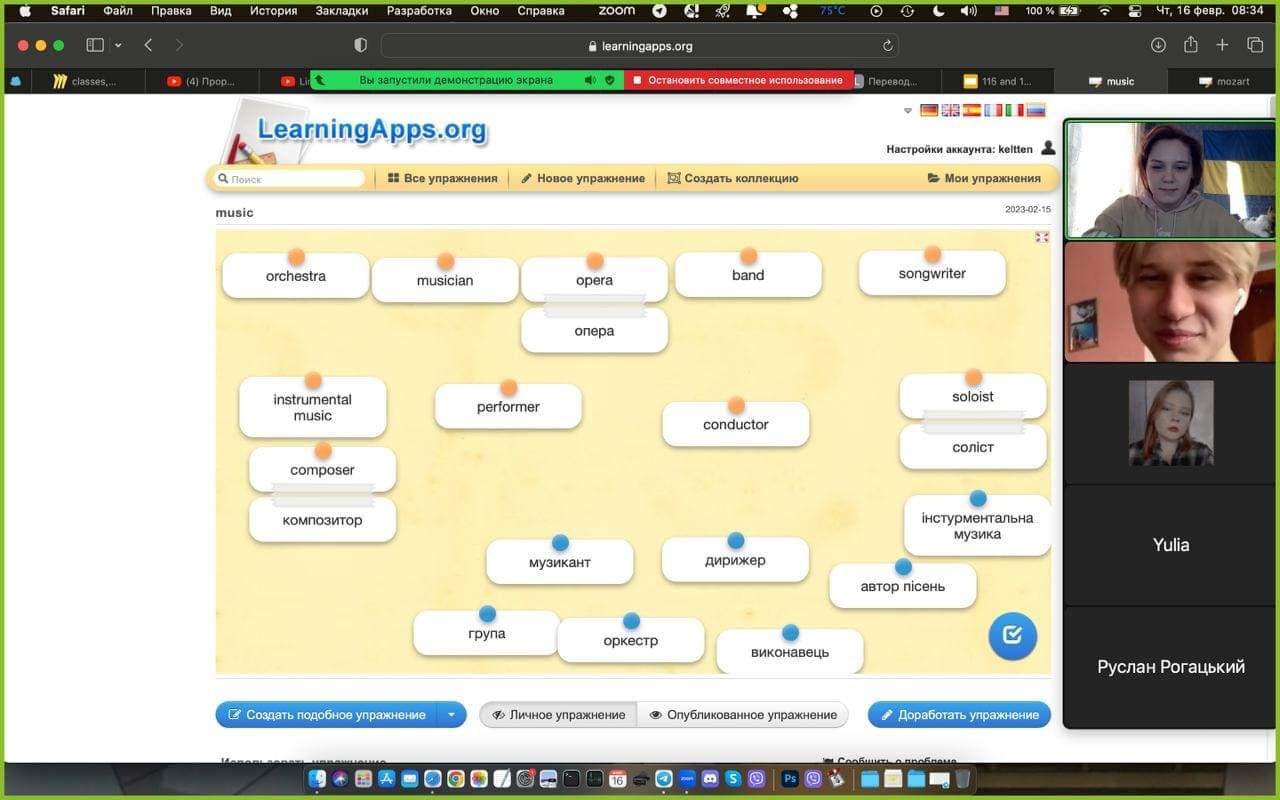Click the account profile person icon

pos(1048,148)
